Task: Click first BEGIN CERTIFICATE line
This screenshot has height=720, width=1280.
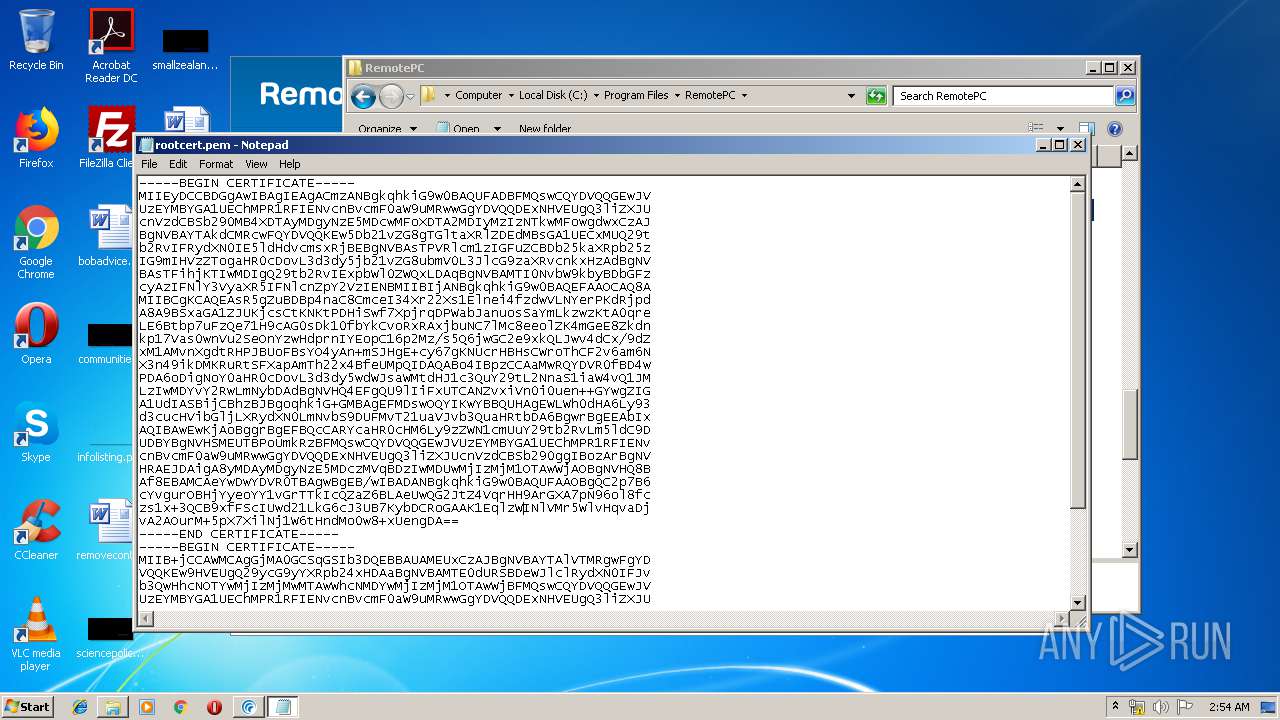Action: [x=246, y=183]
